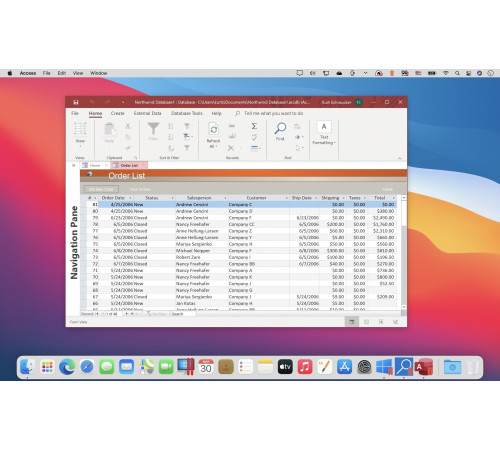Select order row 80 Company D
This screenshot has height=450, width=500.
[x=242, y=211]
